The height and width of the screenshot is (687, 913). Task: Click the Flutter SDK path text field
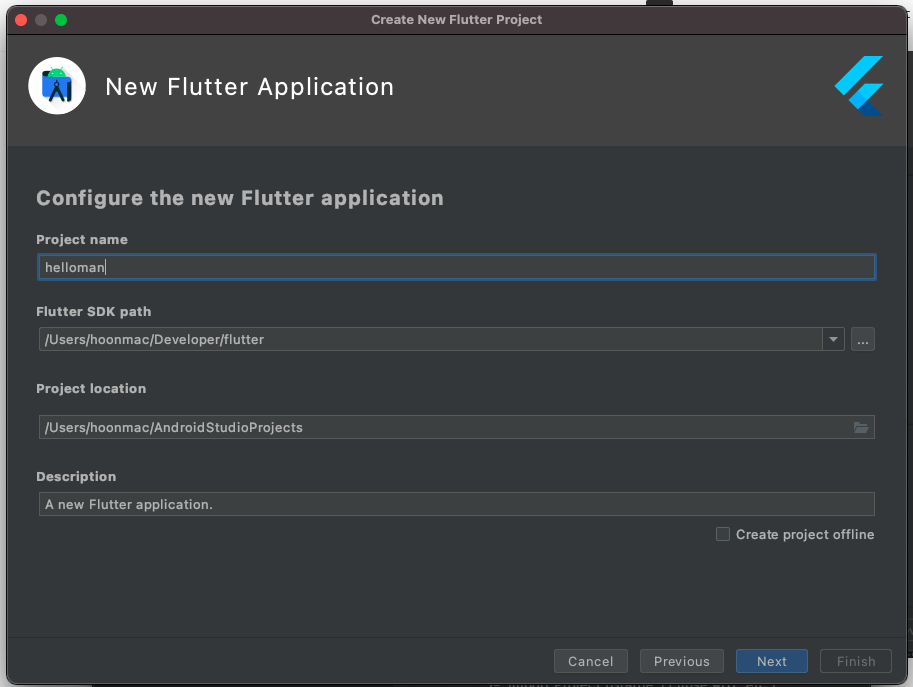(x=430, y=339)
